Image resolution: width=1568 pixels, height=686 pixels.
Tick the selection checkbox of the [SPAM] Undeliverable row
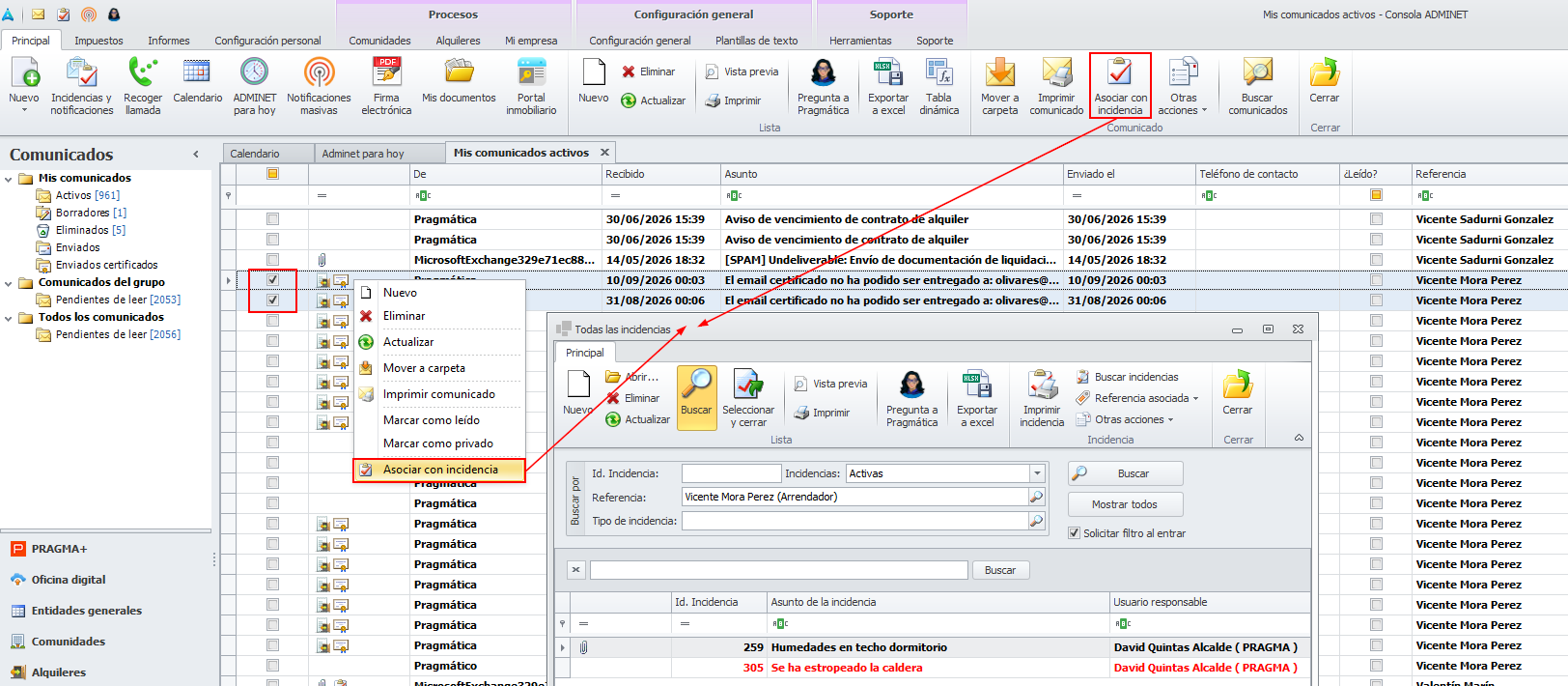tap(272, 260)
